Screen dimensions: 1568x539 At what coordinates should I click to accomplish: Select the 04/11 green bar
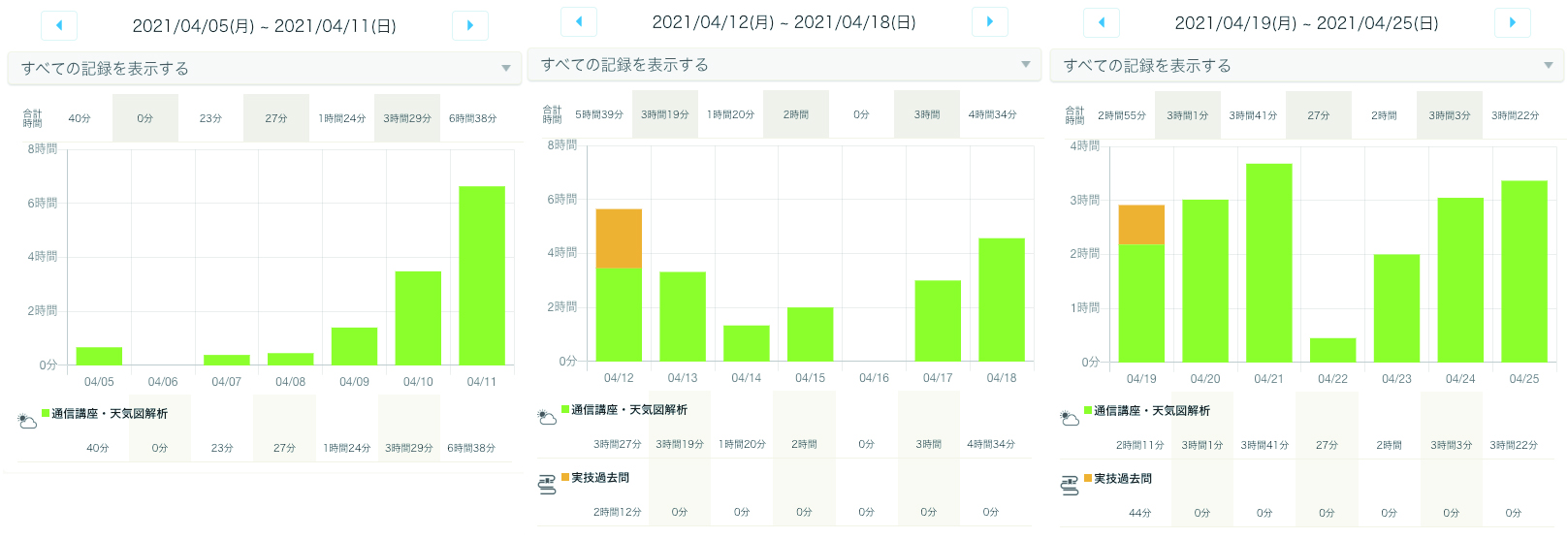tap(482, 275)
